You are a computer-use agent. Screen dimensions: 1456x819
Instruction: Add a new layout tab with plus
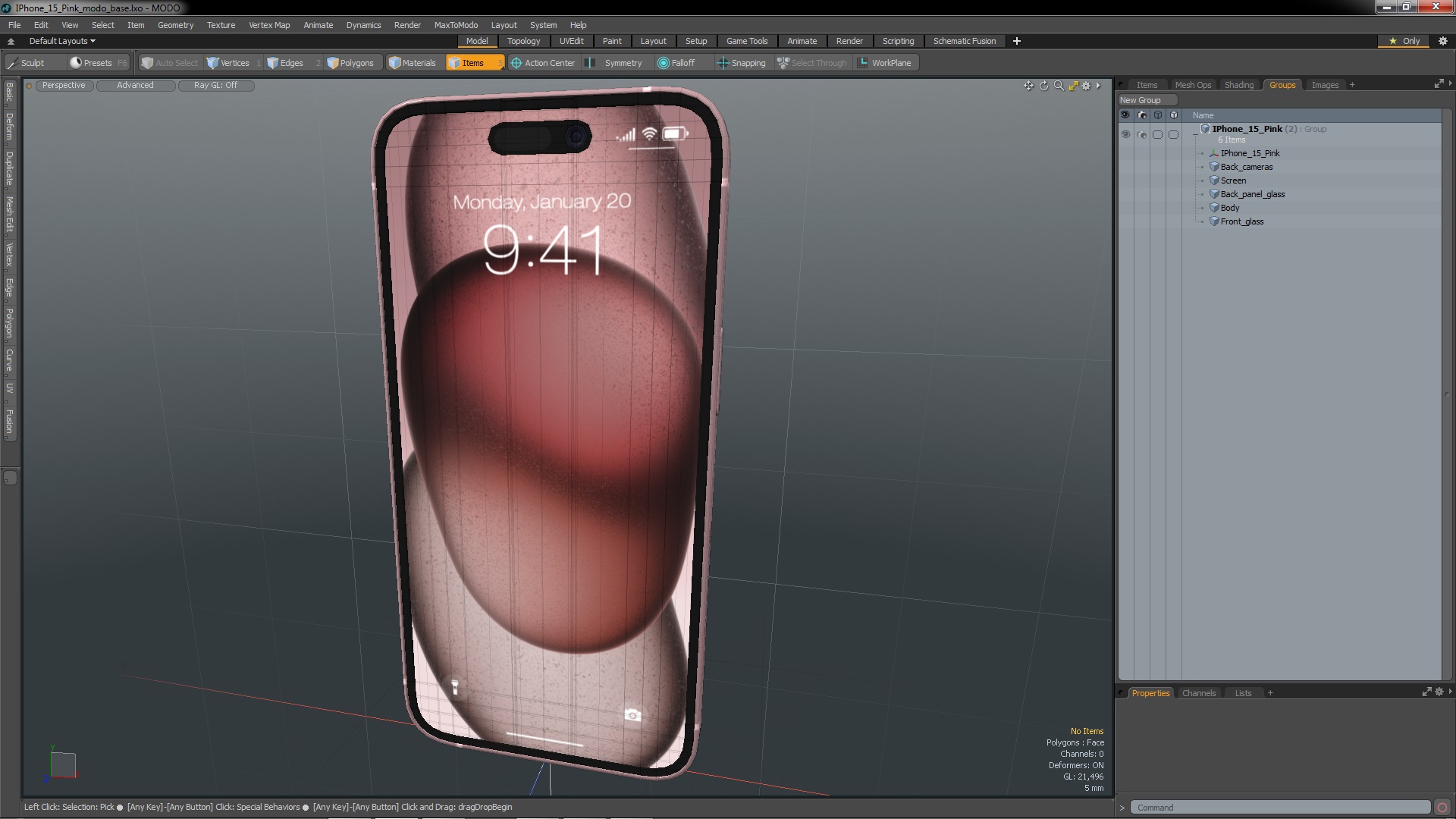(1017, 41)
